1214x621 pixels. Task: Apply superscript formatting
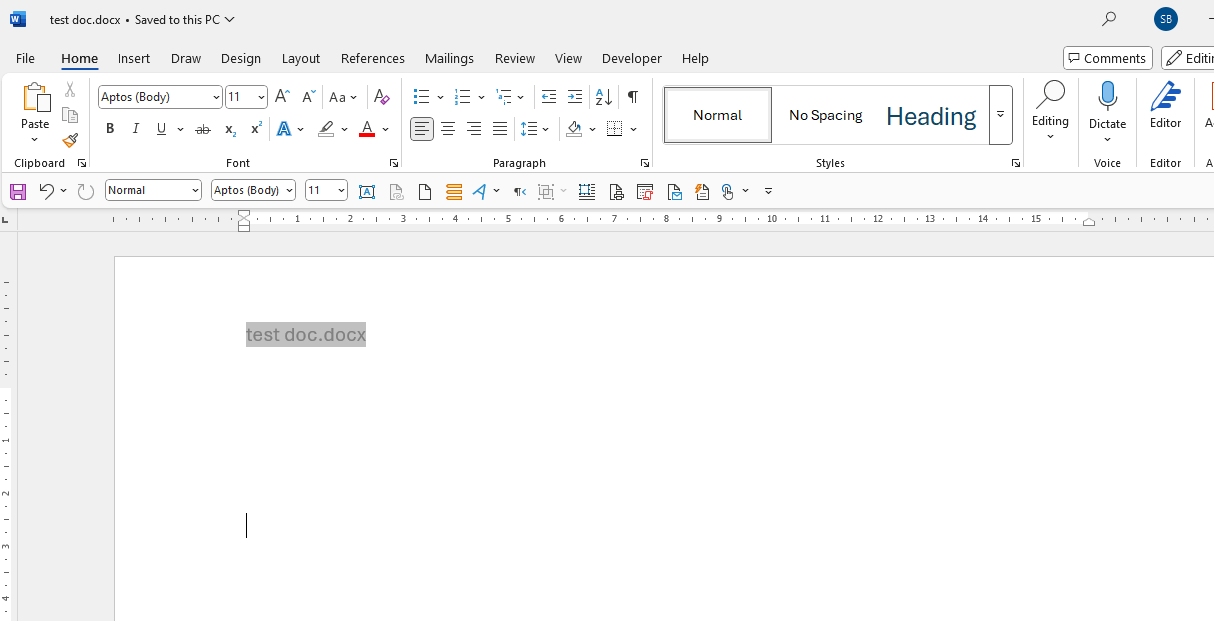(256, 129)
